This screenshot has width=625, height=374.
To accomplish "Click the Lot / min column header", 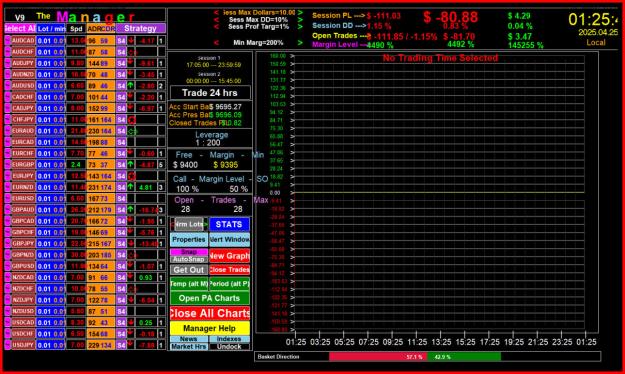I will [x=51, y=28].
